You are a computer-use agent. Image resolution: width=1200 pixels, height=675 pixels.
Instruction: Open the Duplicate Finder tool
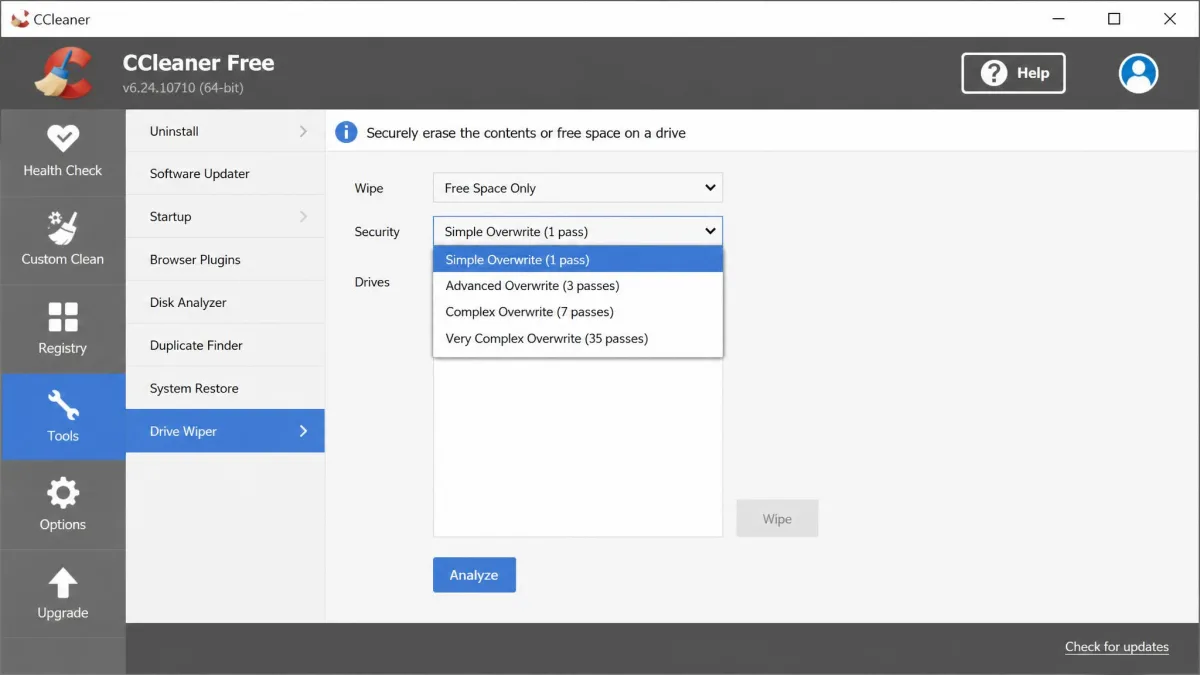coord(225,346)
